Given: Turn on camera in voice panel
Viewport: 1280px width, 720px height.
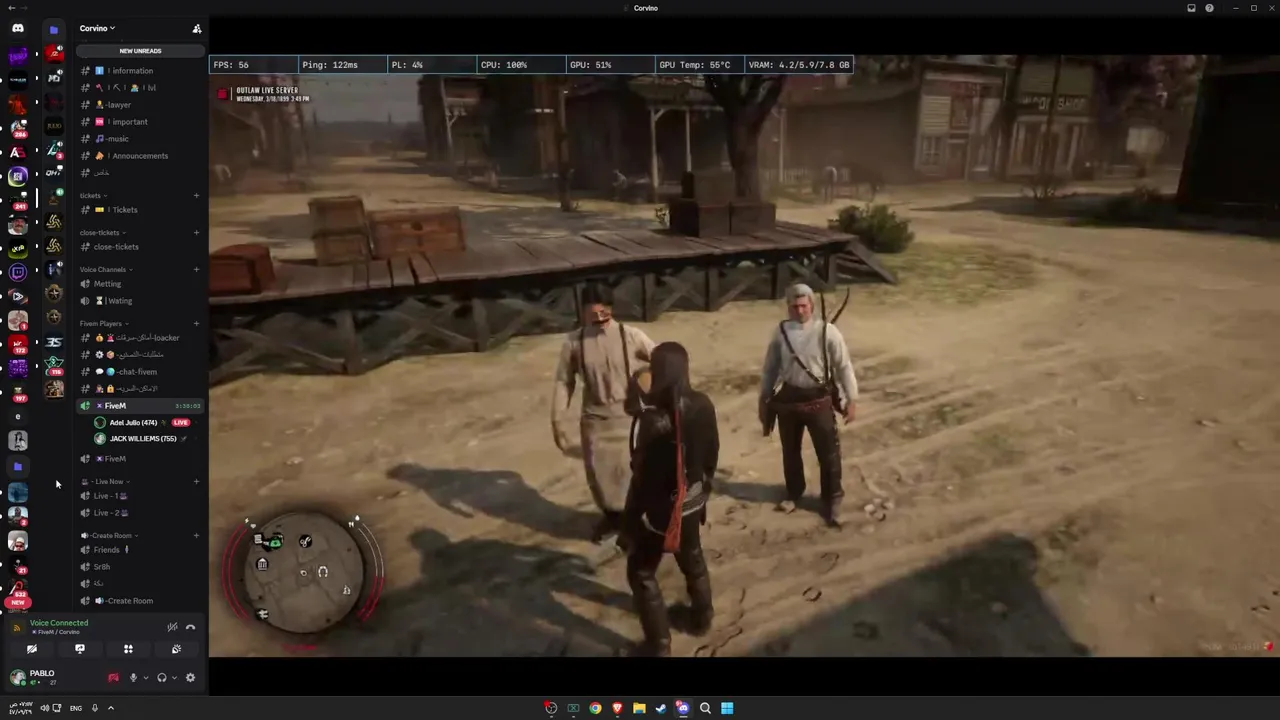Looking at the screenshot, I should tap(32, 650).
